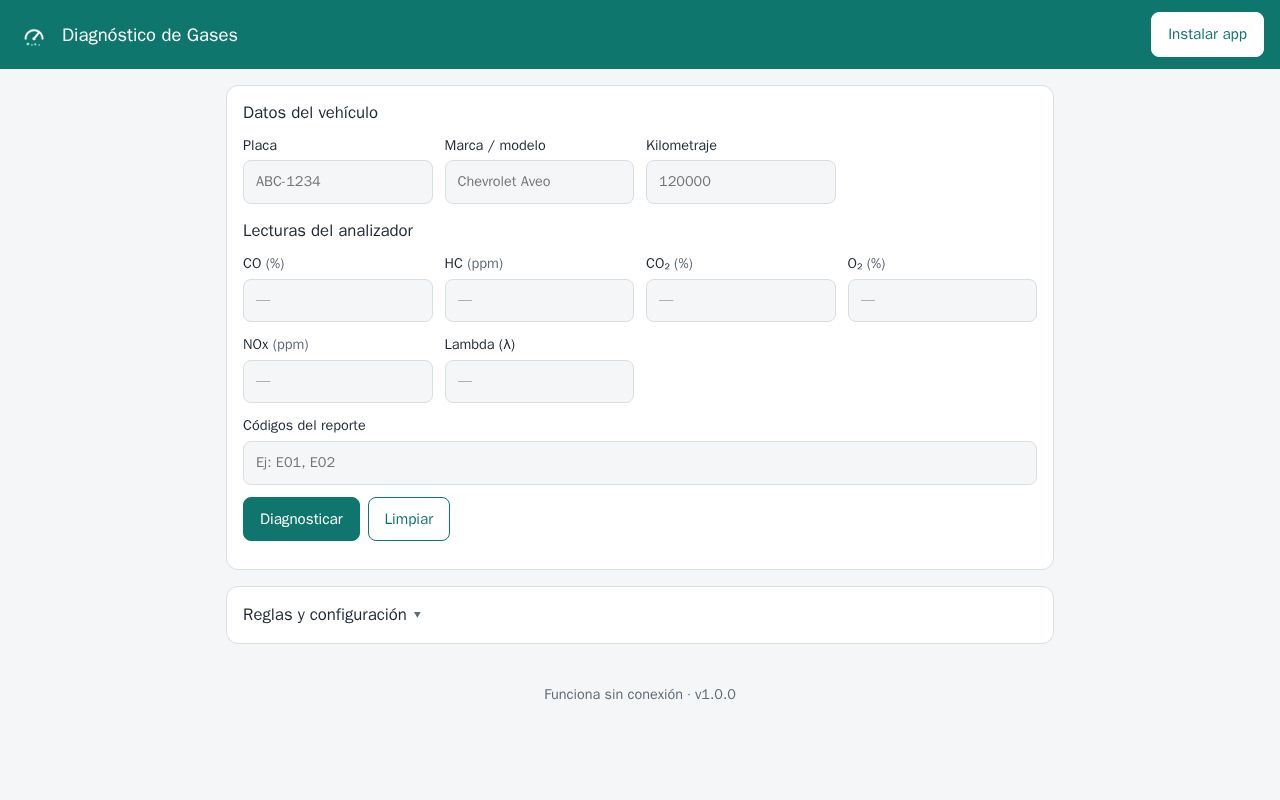Click the NOx (ppm) input field

pos(338,381)
